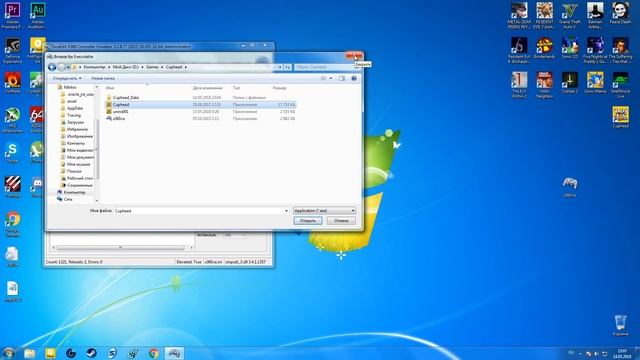Sort by the Size (Размер) column header
This screenshot has width=640, height=360.
click(280, 88)
